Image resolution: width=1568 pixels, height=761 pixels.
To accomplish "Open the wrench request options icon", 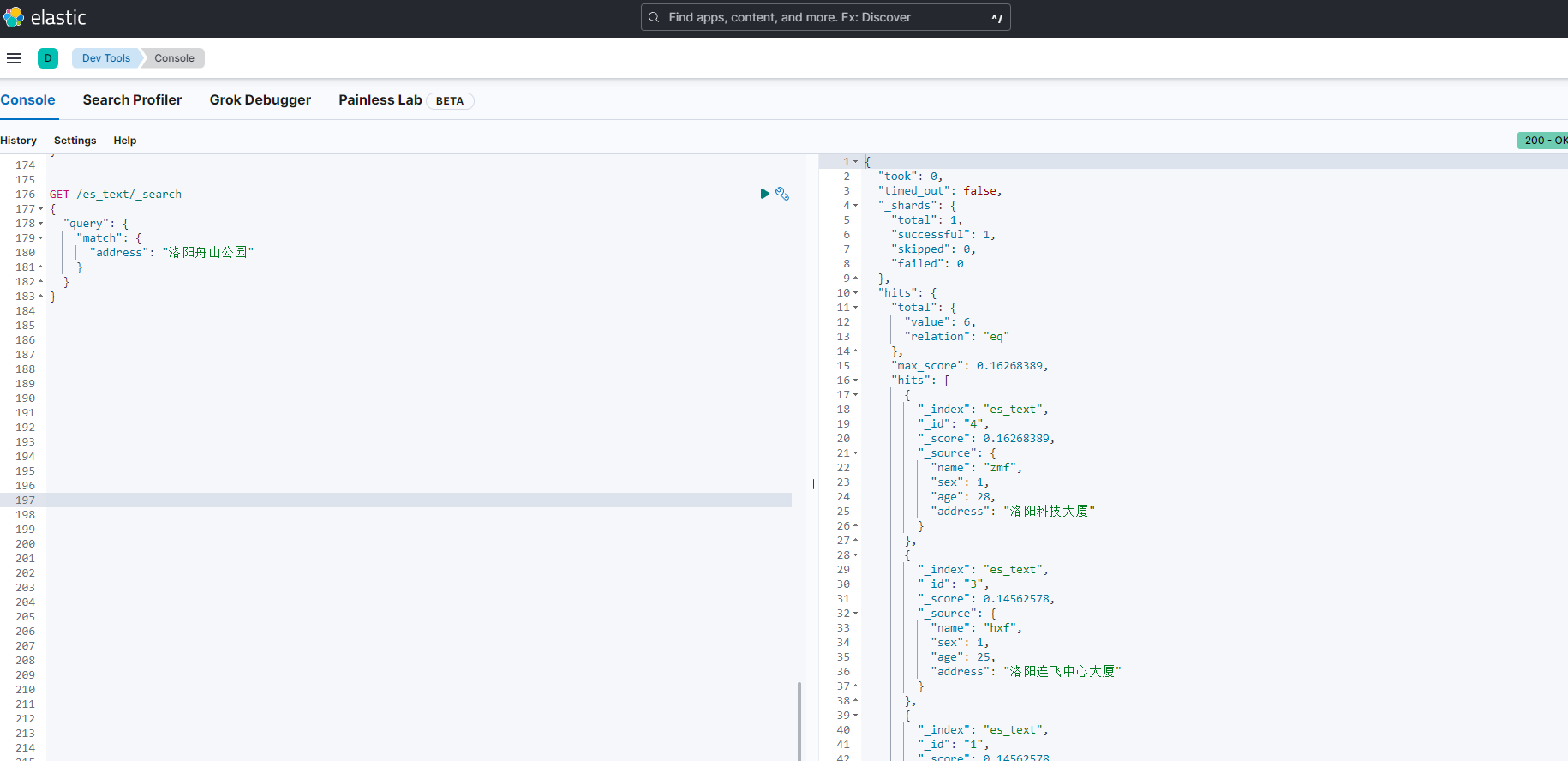I will click(x=782, y=194).
